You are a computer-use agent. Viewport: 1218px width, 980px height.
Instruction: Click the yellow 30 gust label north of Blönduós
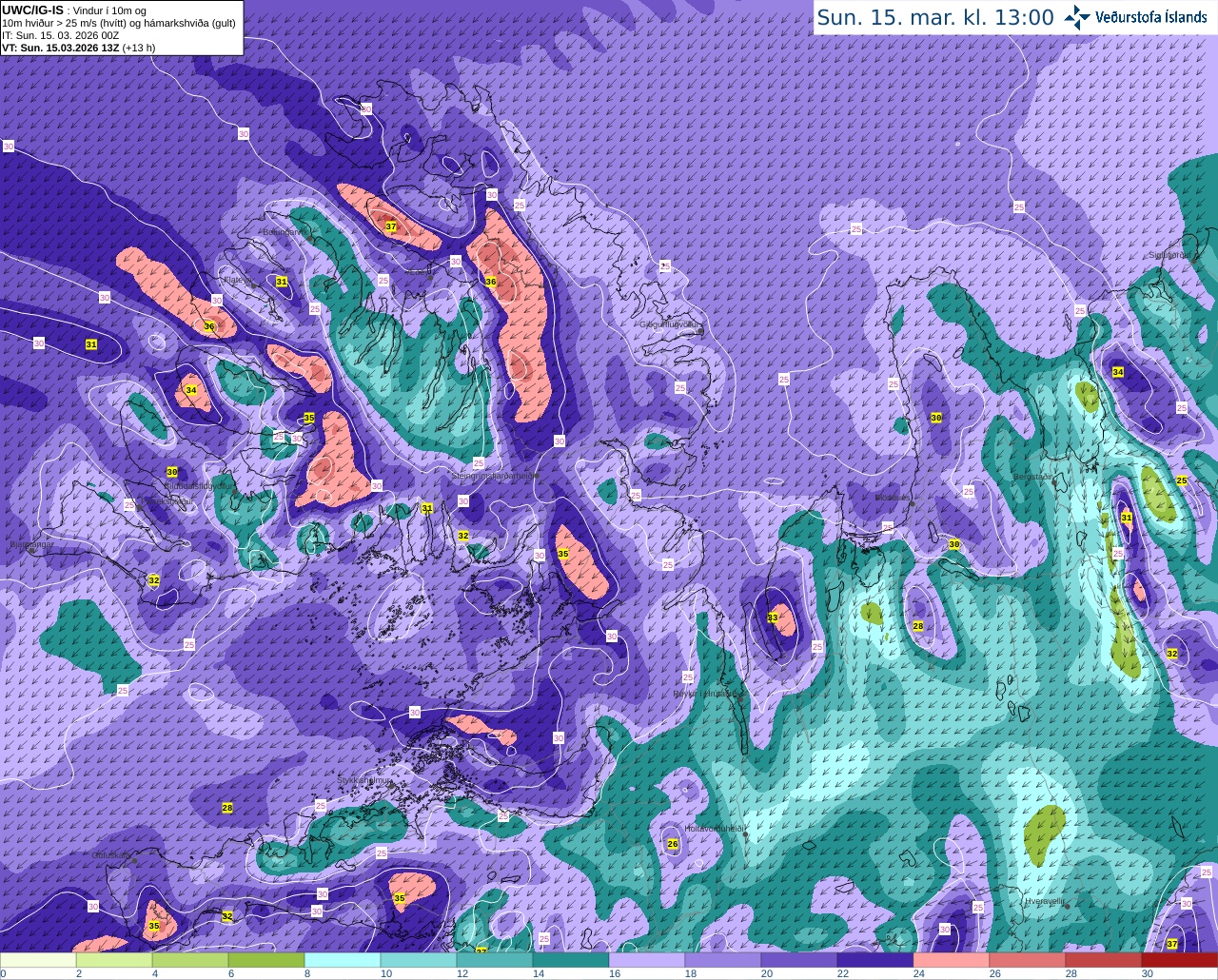coord(936,418)
